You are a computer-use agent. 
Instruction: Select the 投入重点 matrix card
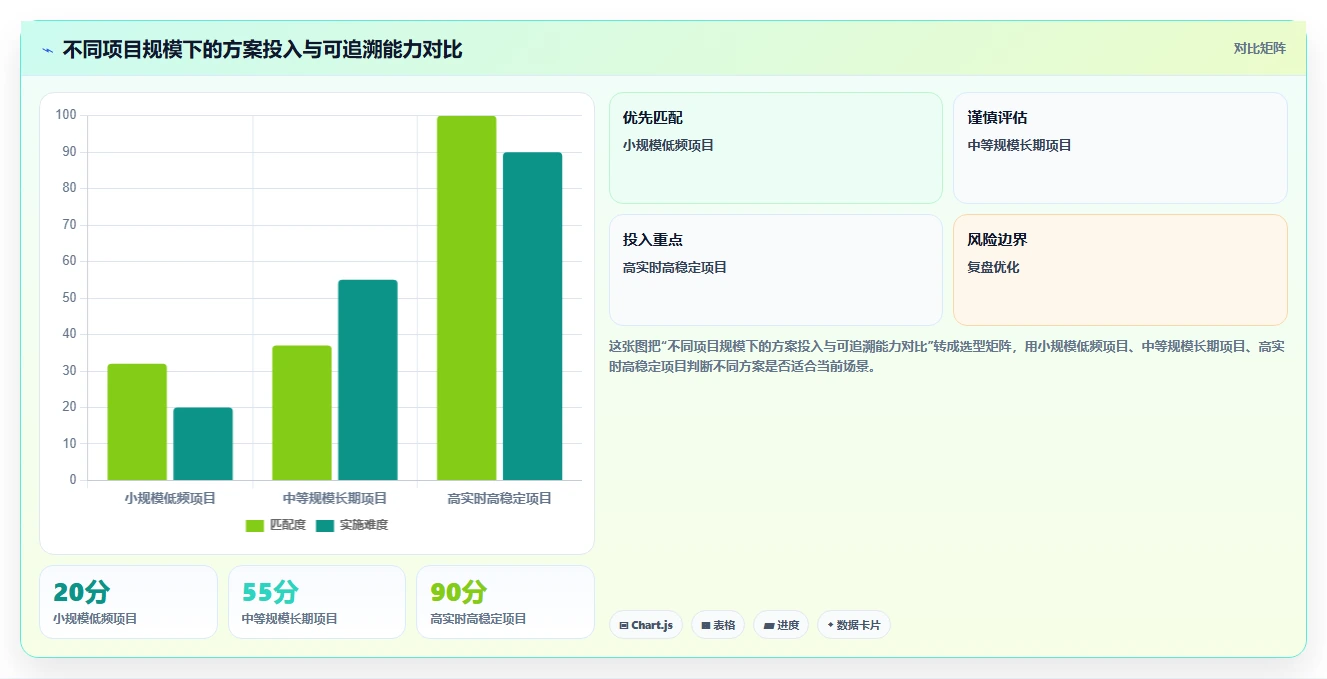coord(776,270)
